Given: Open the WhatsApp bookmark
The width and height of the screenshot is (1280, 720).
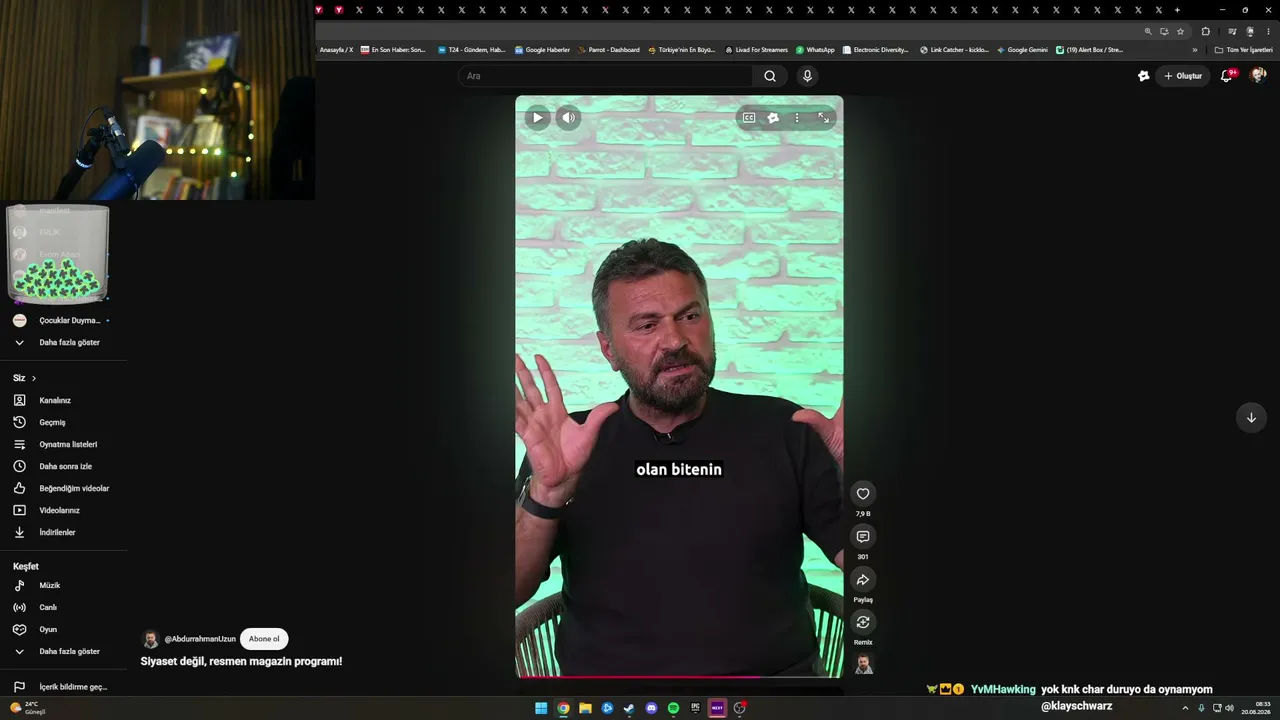Looking at the screenshot, I should coord(815,50).
